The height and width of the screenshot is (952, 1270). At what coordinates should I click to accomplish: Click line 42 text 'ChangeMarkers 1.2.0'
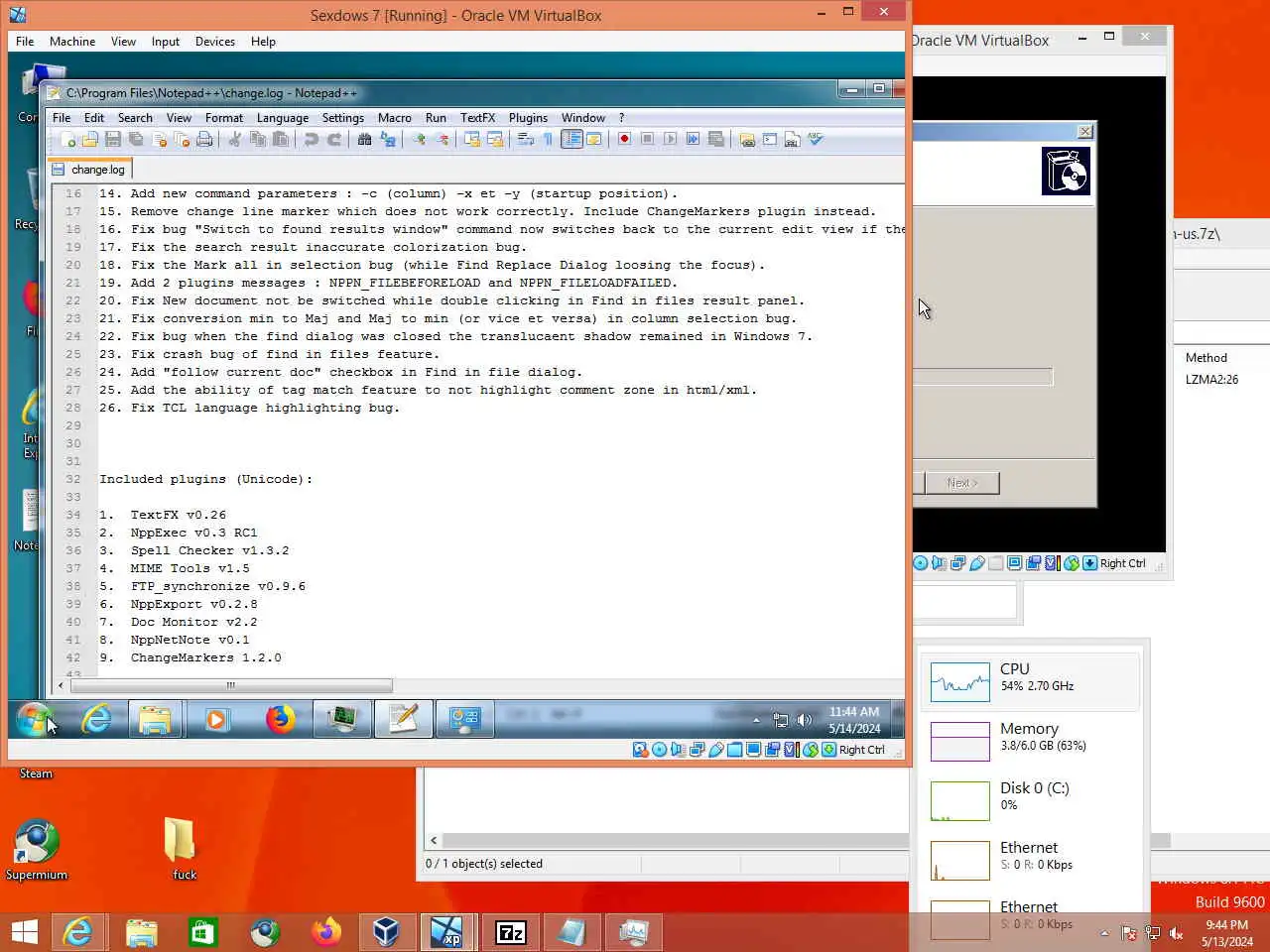point(205,657)
